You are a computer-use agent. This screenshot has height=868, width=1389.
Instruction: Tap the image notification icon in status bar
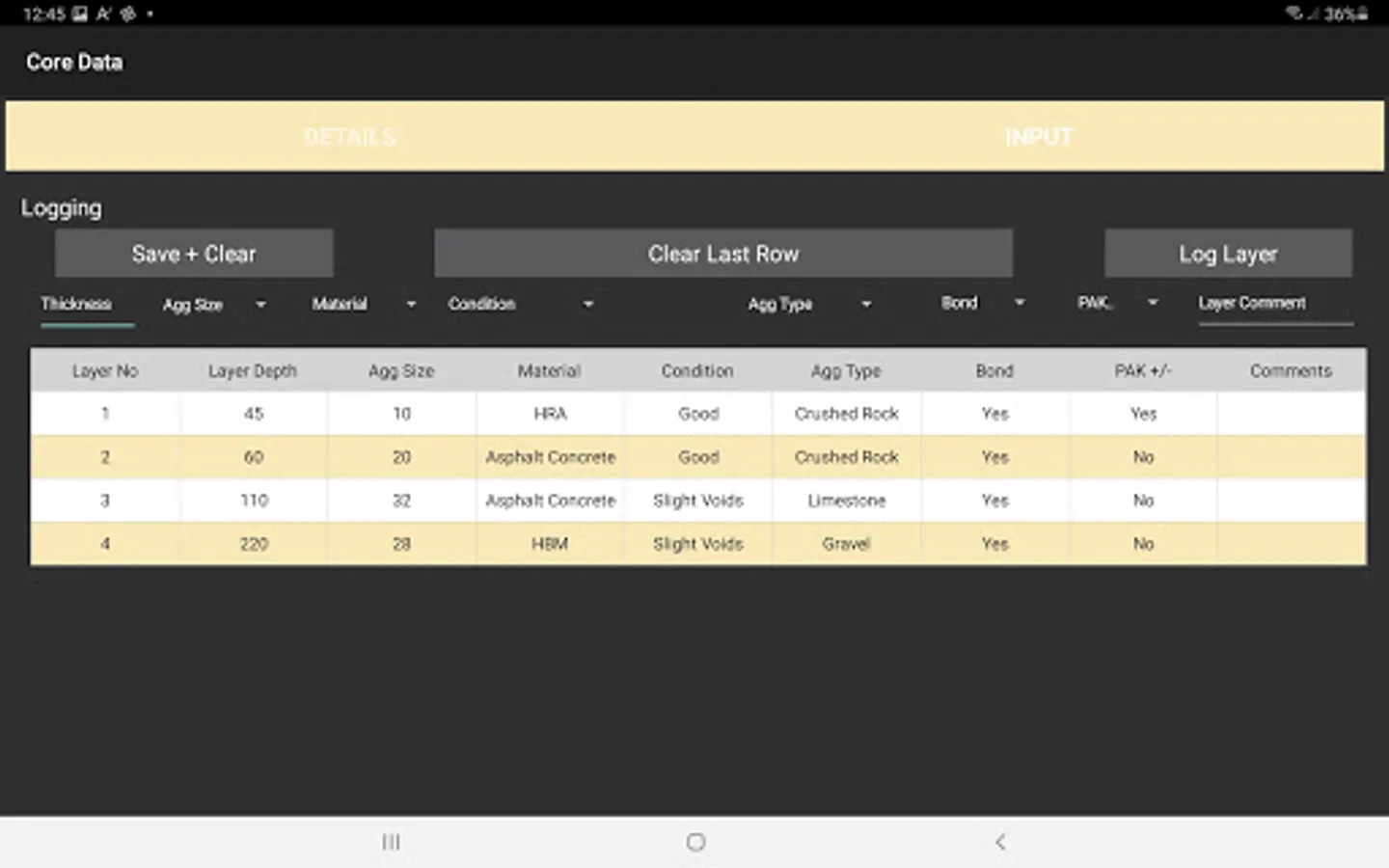[80, 14]
